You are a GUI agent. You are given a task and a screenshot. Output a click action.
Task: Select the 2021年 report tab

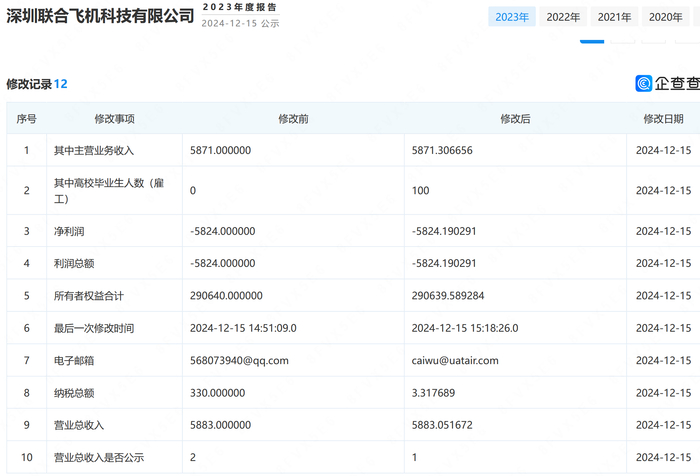click(x=614, y=17)
